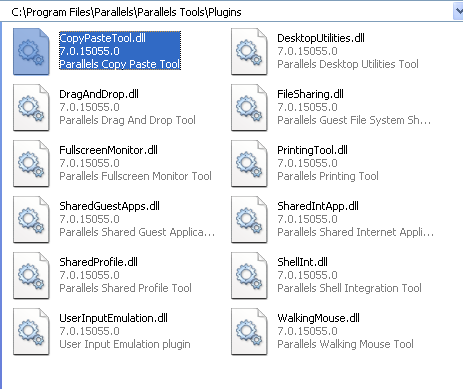
Task: Select the FullscreenMonitor.dll file icon
Action: (x=31, y=164)
